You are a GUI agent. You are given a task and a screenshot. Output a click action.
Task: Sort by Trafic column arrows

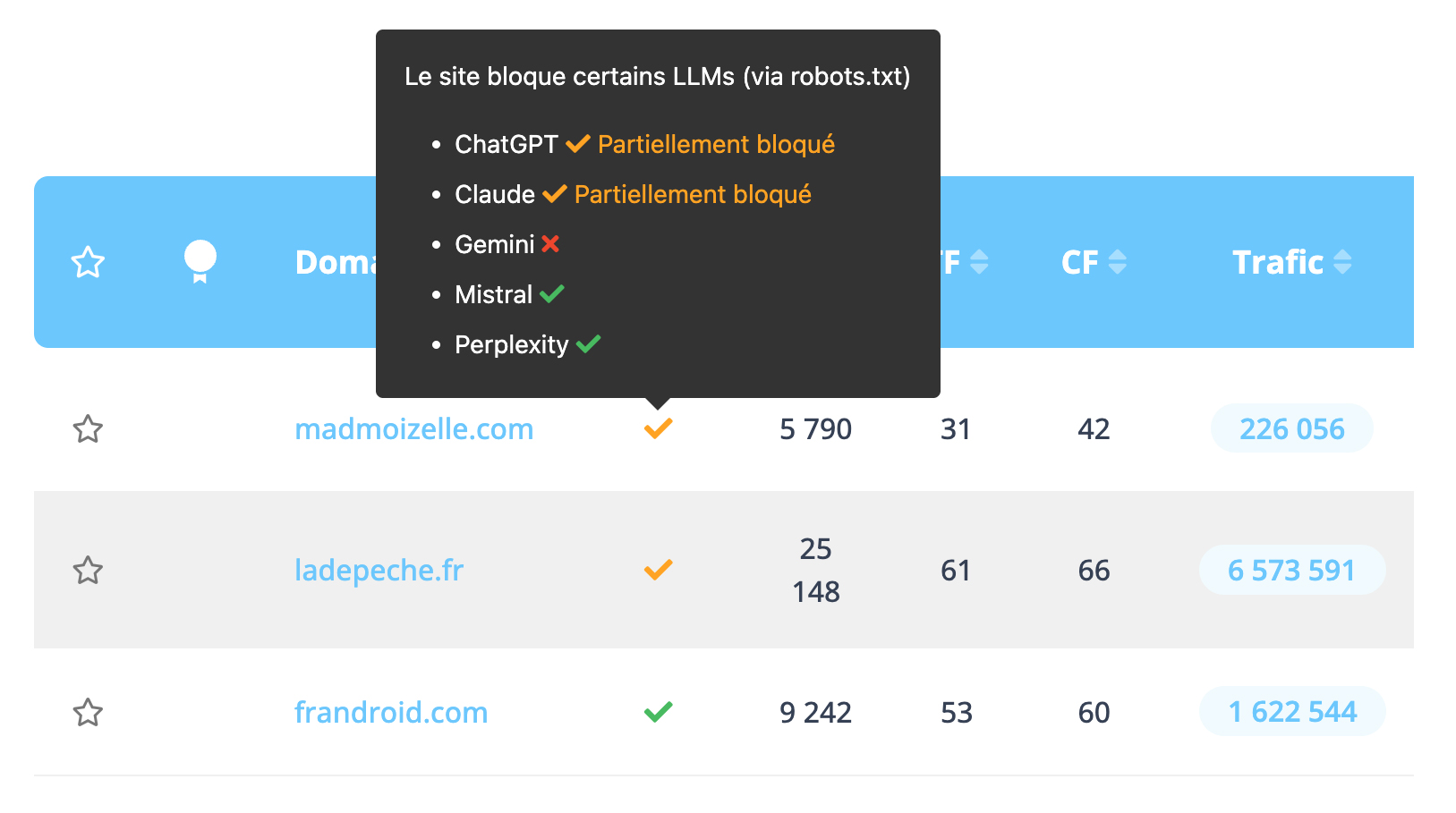click(x=1342, y=262)
